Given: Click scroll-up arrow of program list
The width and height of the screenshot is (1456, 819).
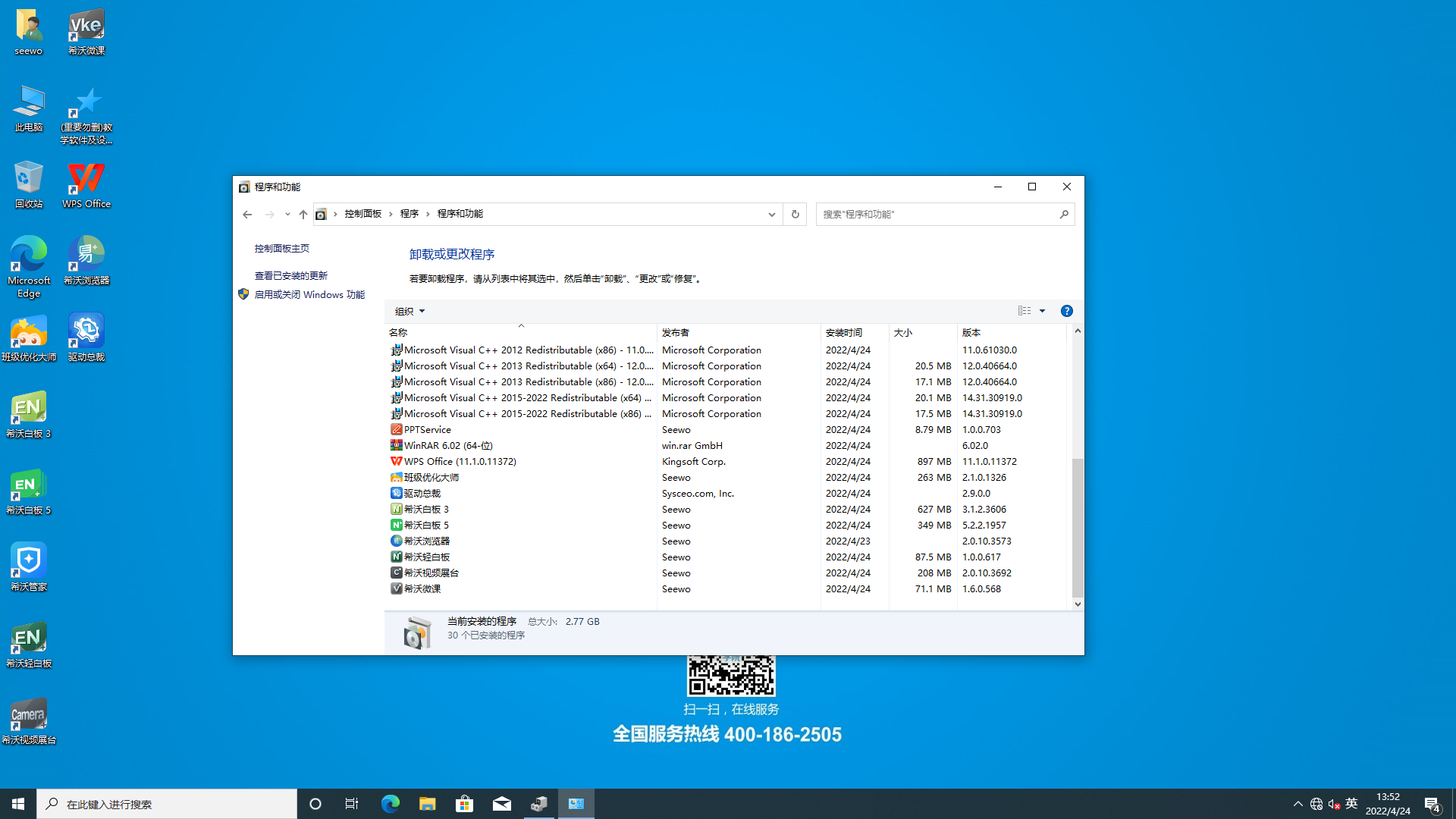Looking at the screenshot, I should (1078, 331).
